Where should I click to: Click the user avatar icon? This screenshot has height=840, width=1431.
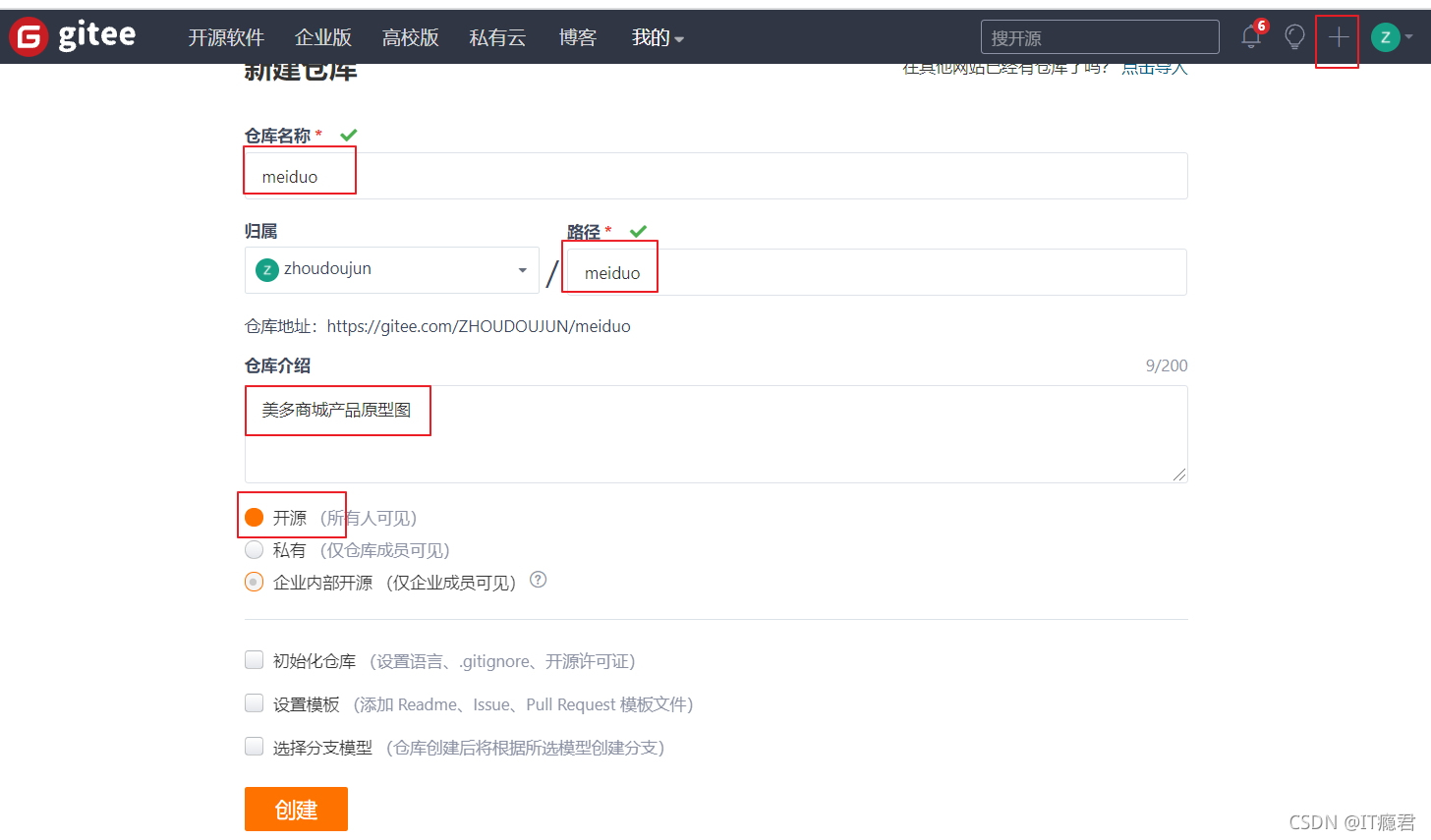point(1385,37)
